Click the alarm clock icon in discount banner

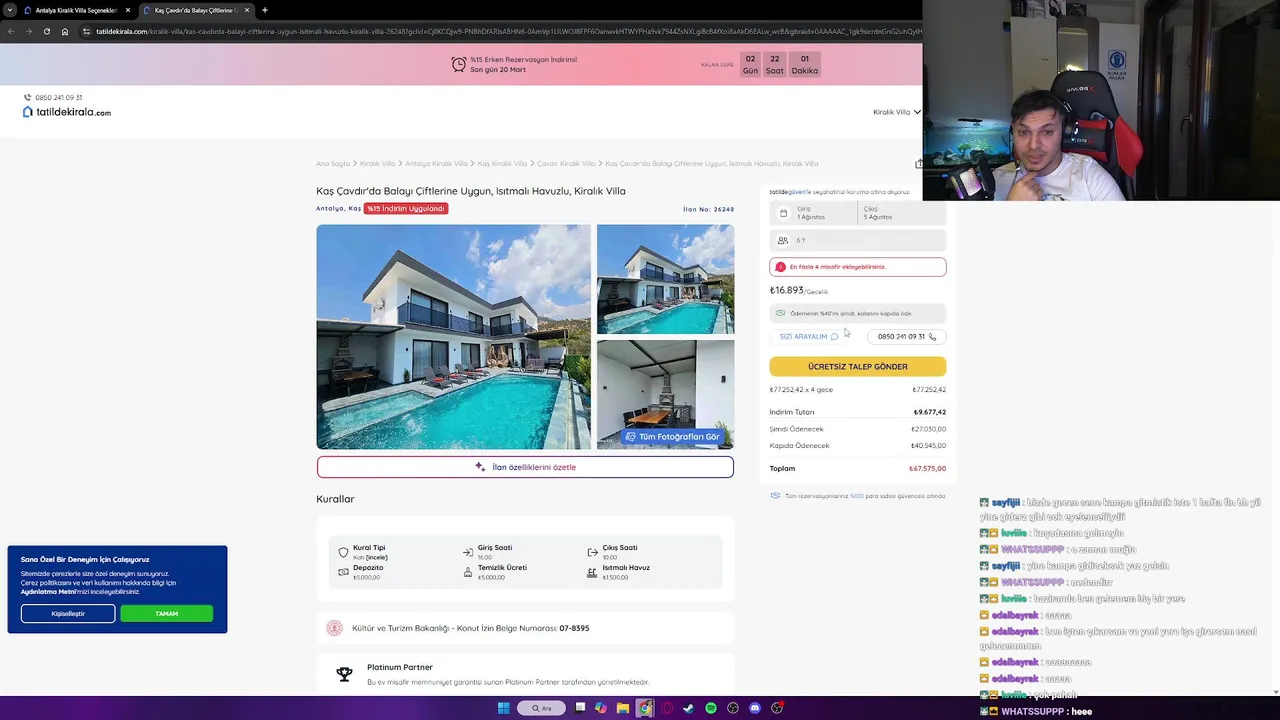coord(459,65)
